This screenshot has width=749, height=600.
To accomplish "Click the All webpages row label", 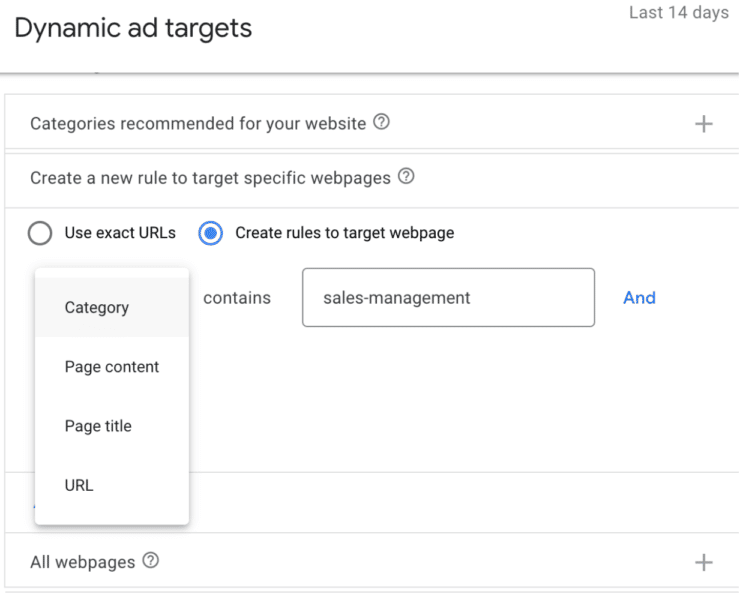I will [x=82, y=562].
